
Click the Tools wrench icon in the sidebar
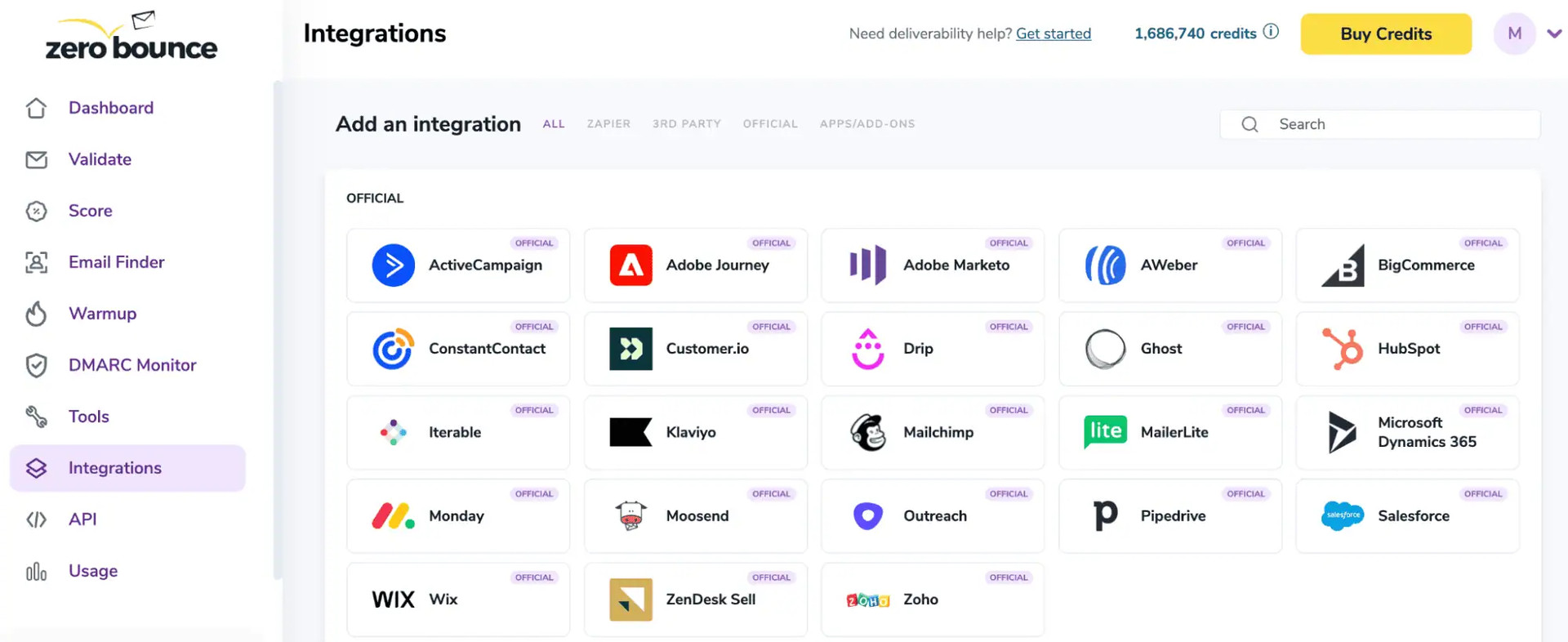[37, 417]
